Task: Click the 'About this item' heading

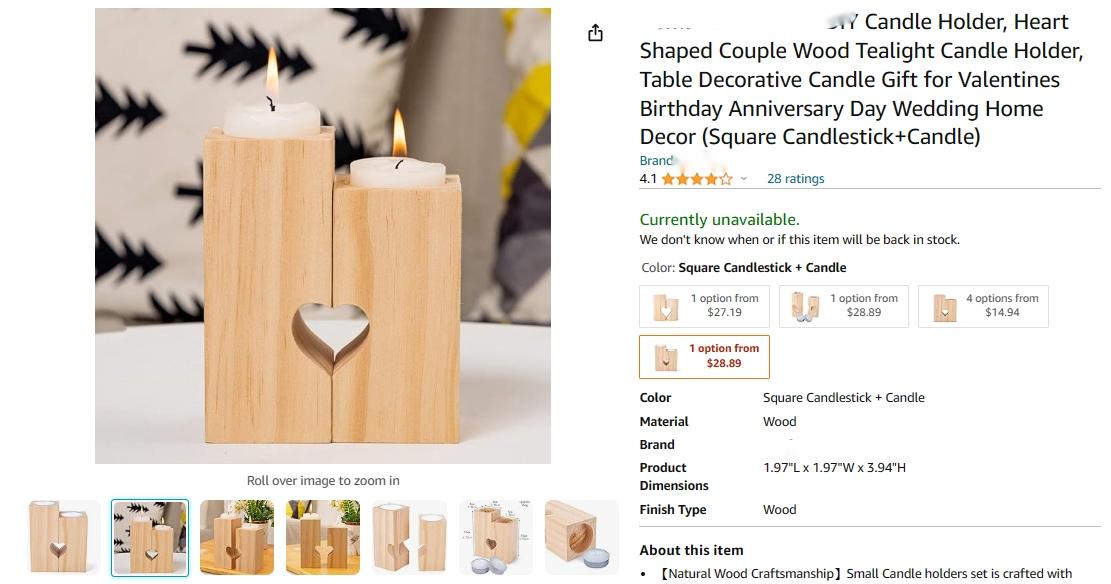Action: click(692, 550)
